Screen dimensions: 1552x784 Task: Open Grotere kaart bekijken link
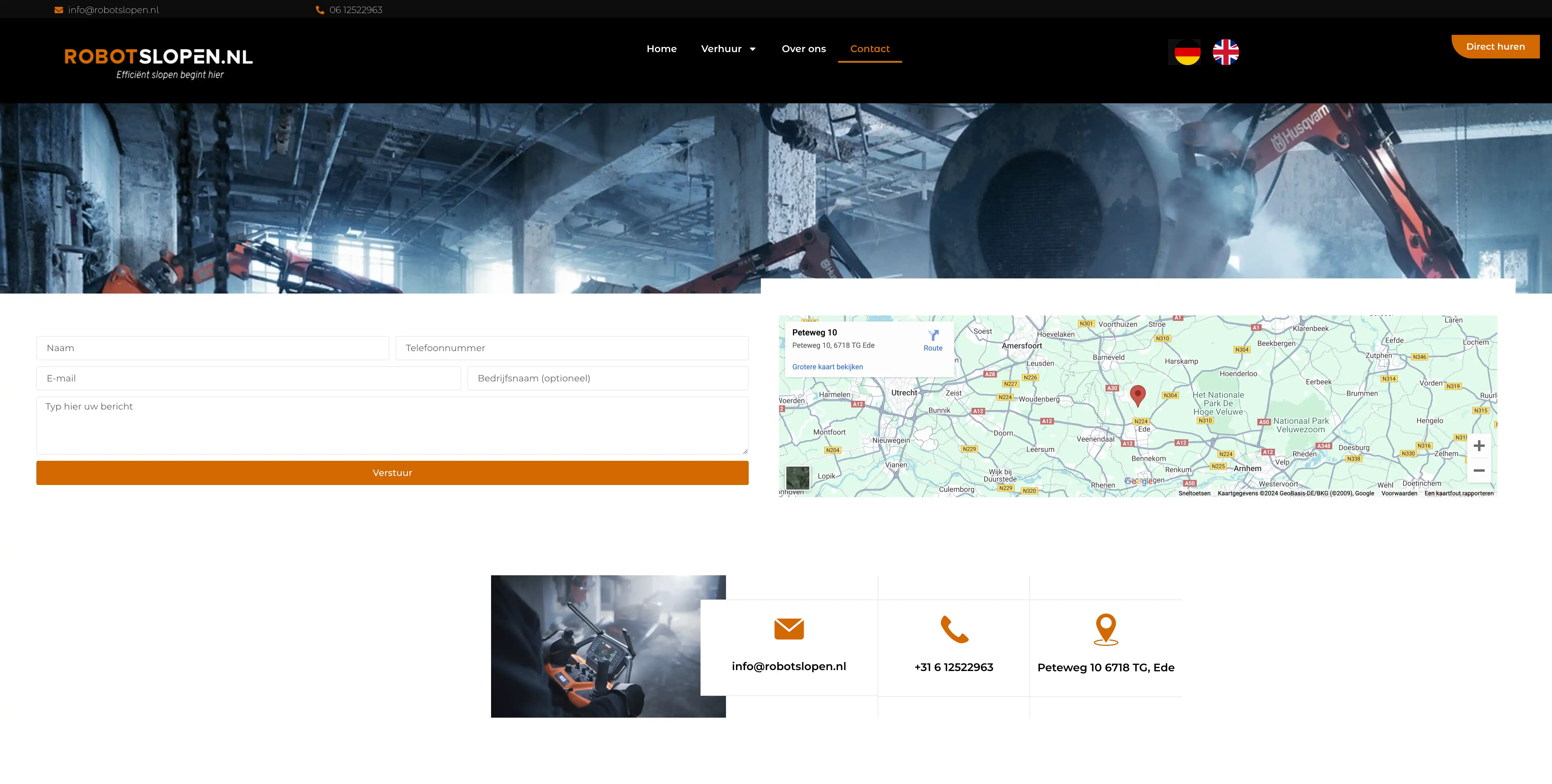(827, 367)
